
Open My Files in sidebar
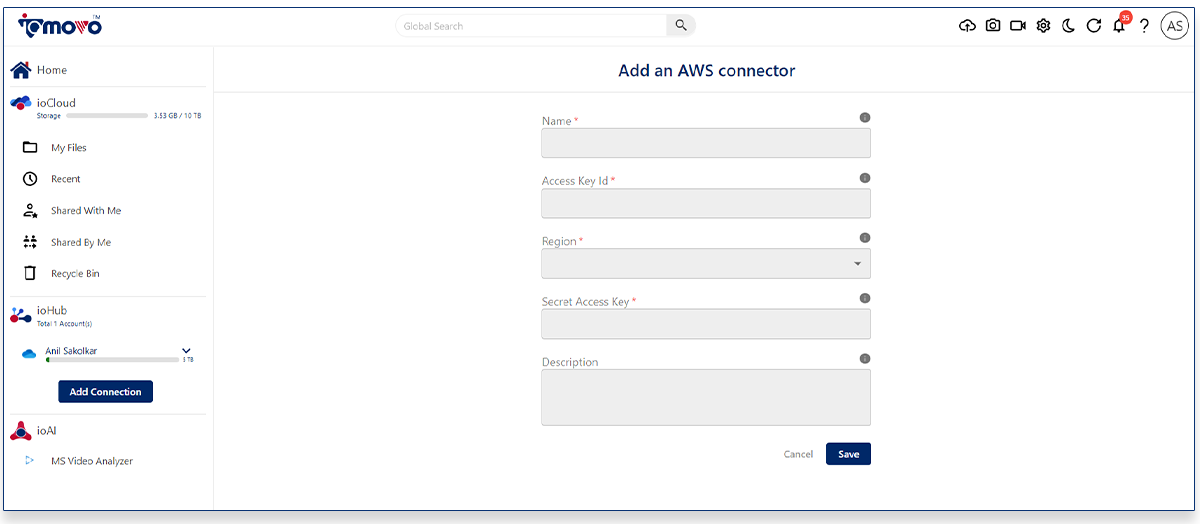pyautogui.click(x=69, y=148)
